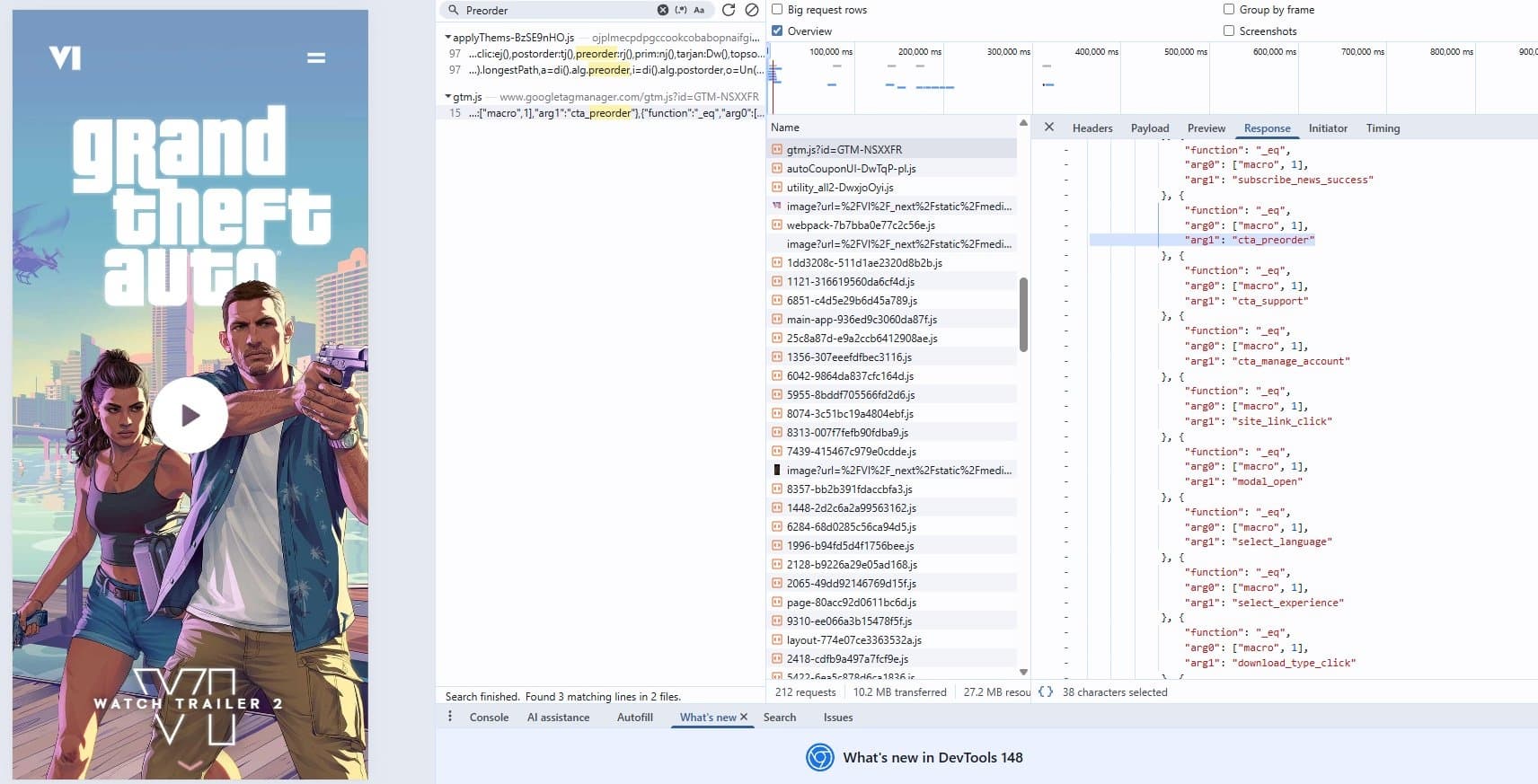This screenshot has width=1538, height=784.
Task: Collapse the gtm.js search result group
Action: 448,96
